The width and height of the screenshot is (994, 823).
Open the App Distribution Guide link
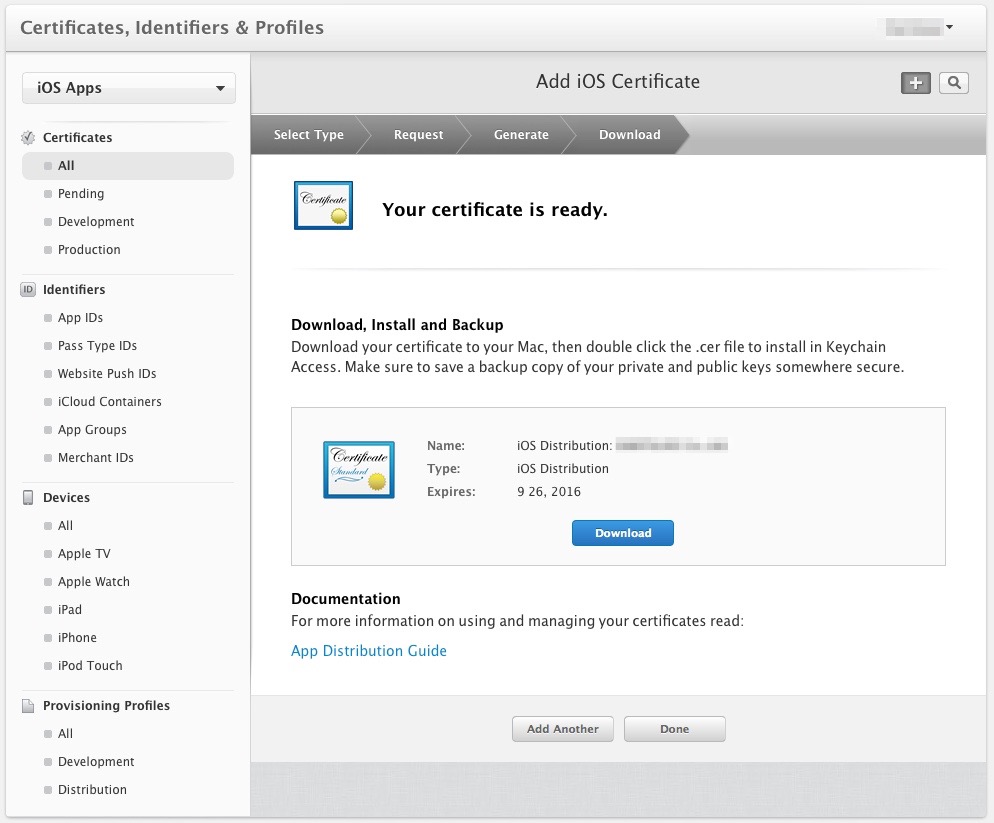369,651
